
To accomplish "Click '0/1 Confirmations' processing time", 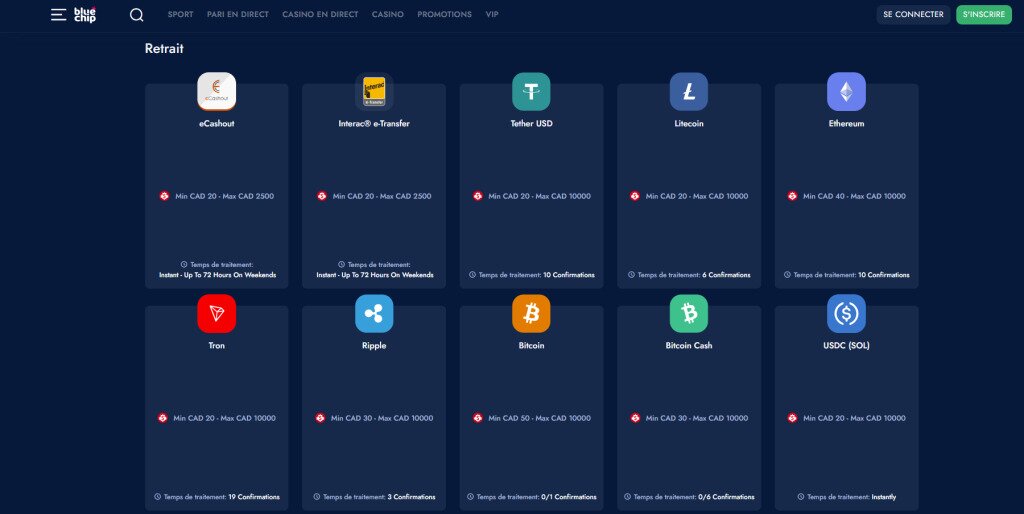I will 569,497.
